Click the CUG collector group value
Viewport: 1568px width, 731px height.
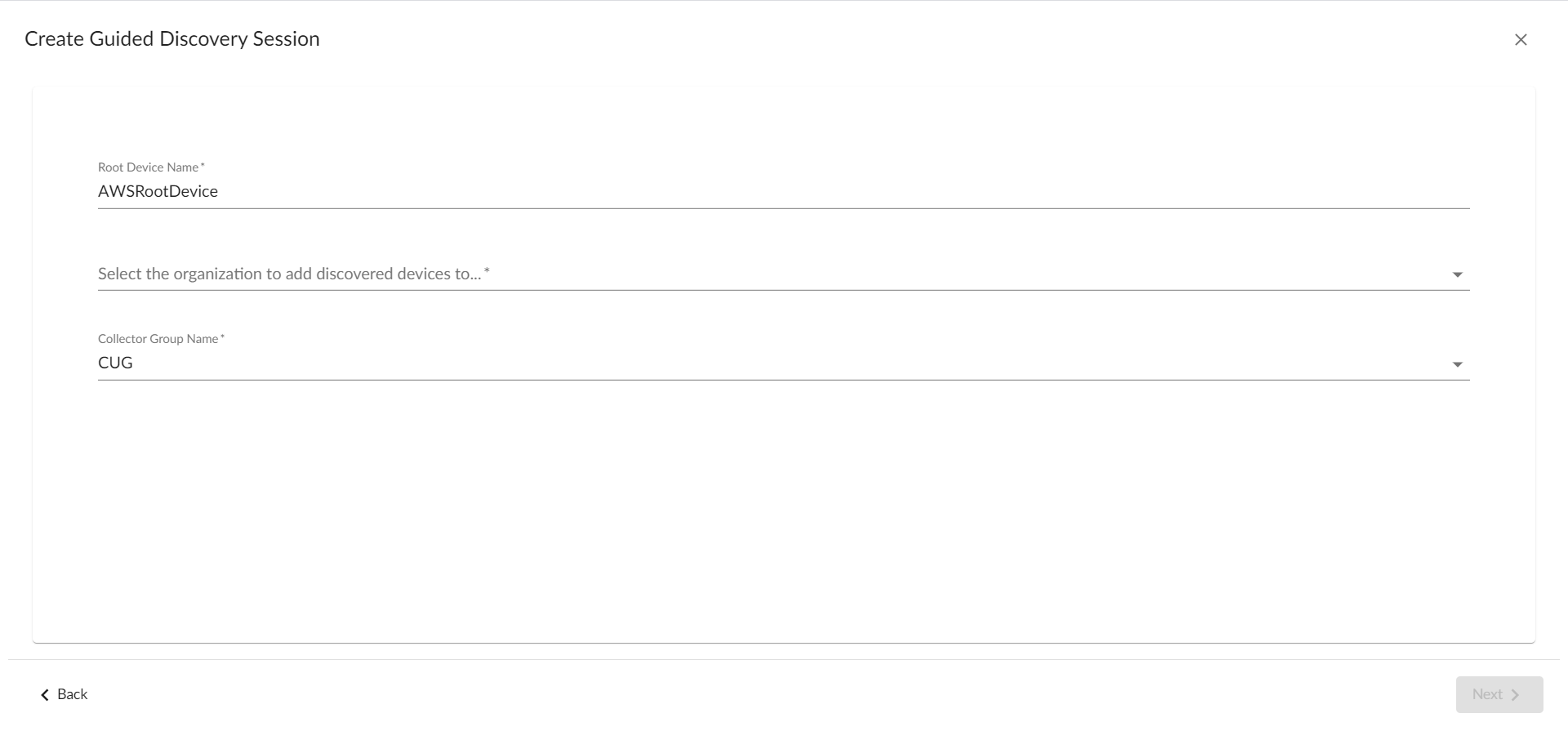pos(115,363)
